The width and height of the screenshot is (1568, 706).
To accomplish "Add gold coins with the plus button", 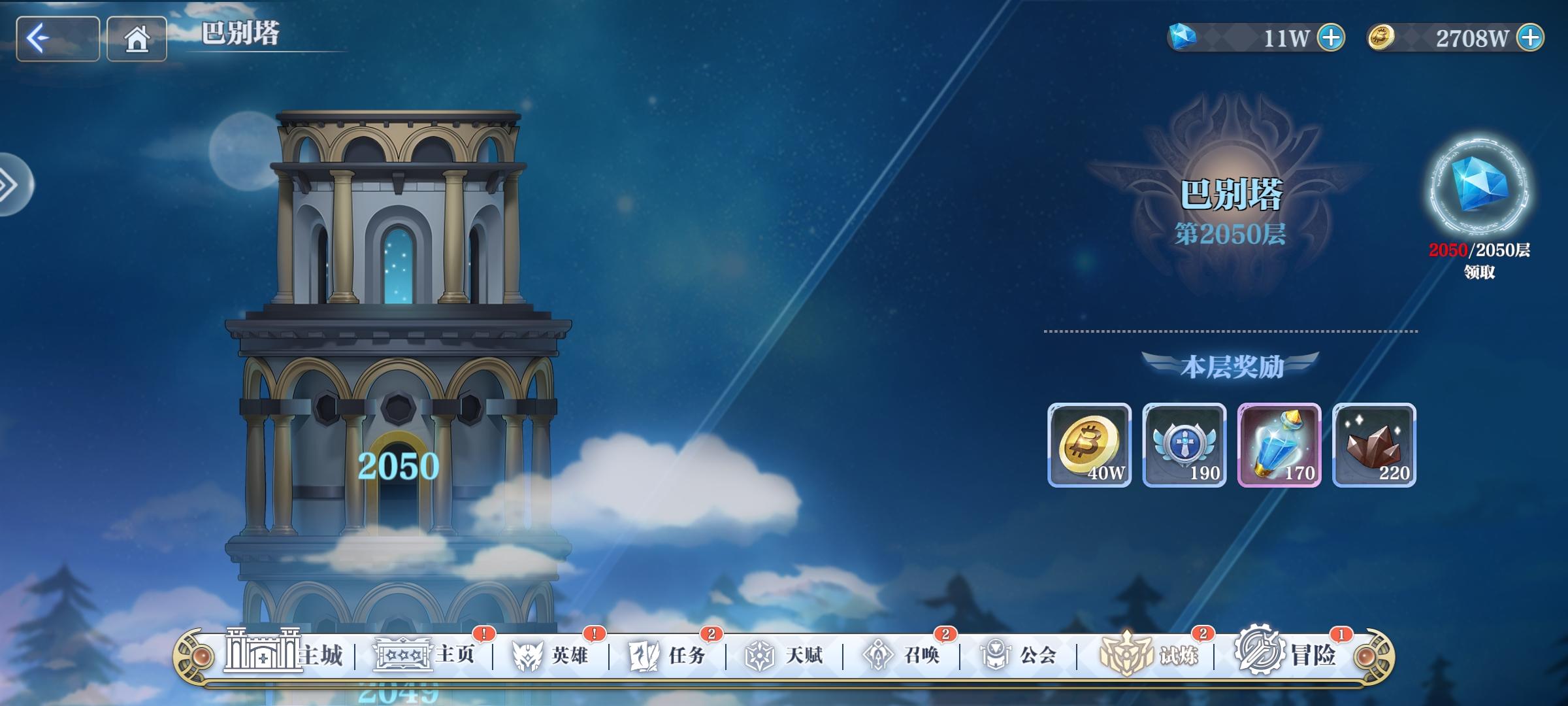I will click(1530, 38).
